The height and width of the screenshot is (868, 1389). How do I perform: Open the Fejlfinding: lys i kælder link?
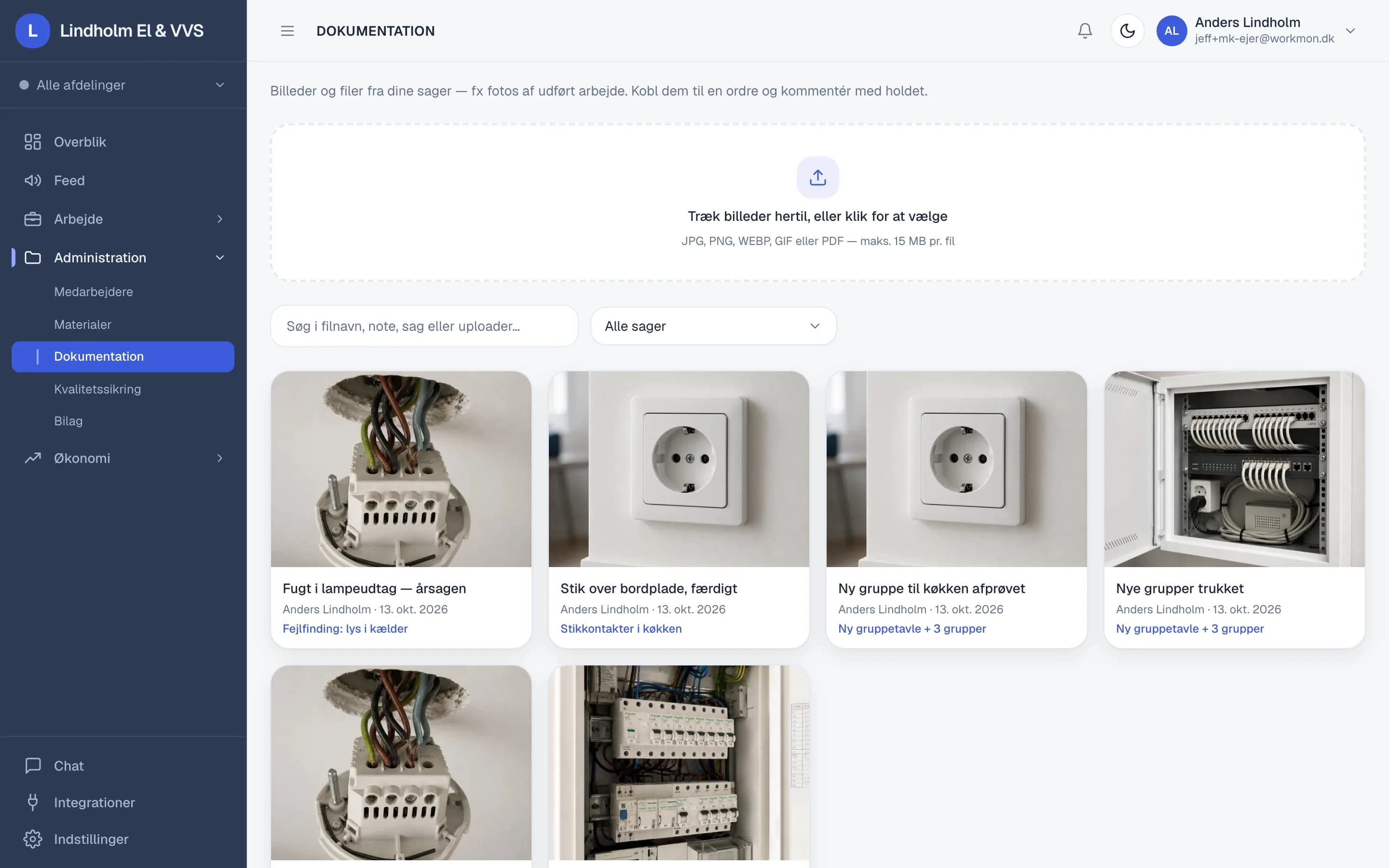345,629
